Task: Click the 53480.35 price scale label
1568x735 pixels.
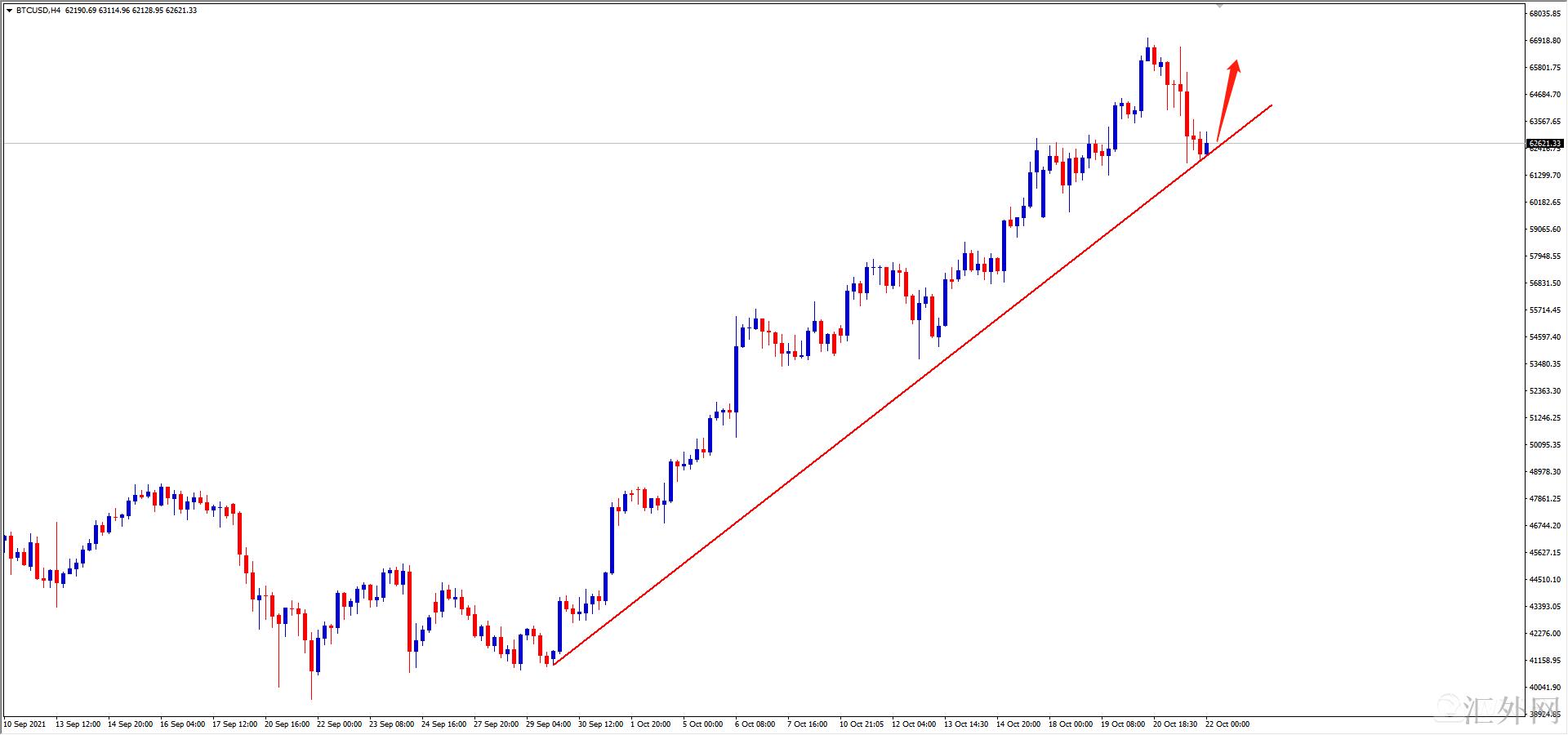Action: [x=1544, y=364]
